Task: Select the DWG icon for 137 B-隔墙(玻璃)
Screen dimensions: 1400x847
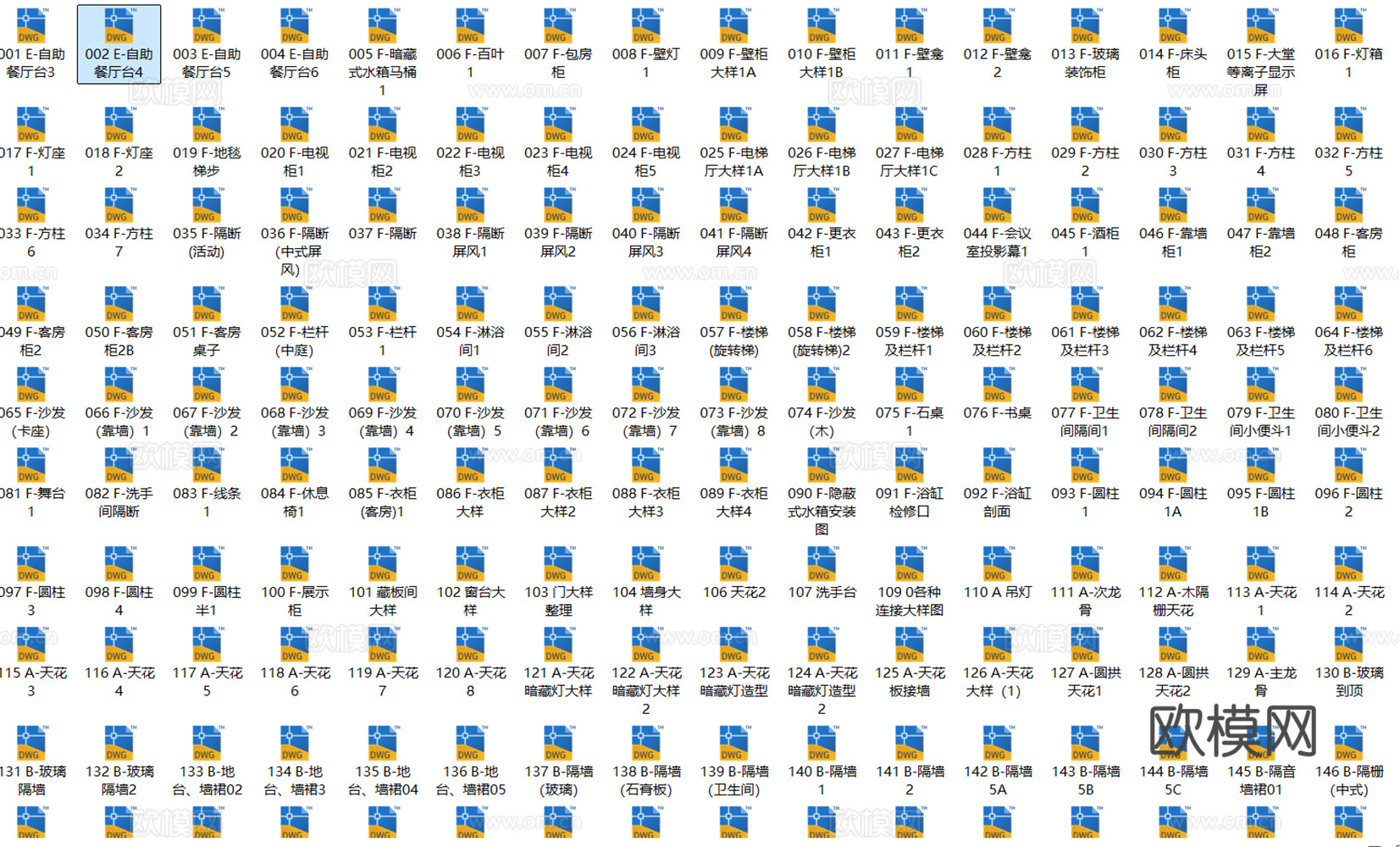Action: [x=558, y=744]
